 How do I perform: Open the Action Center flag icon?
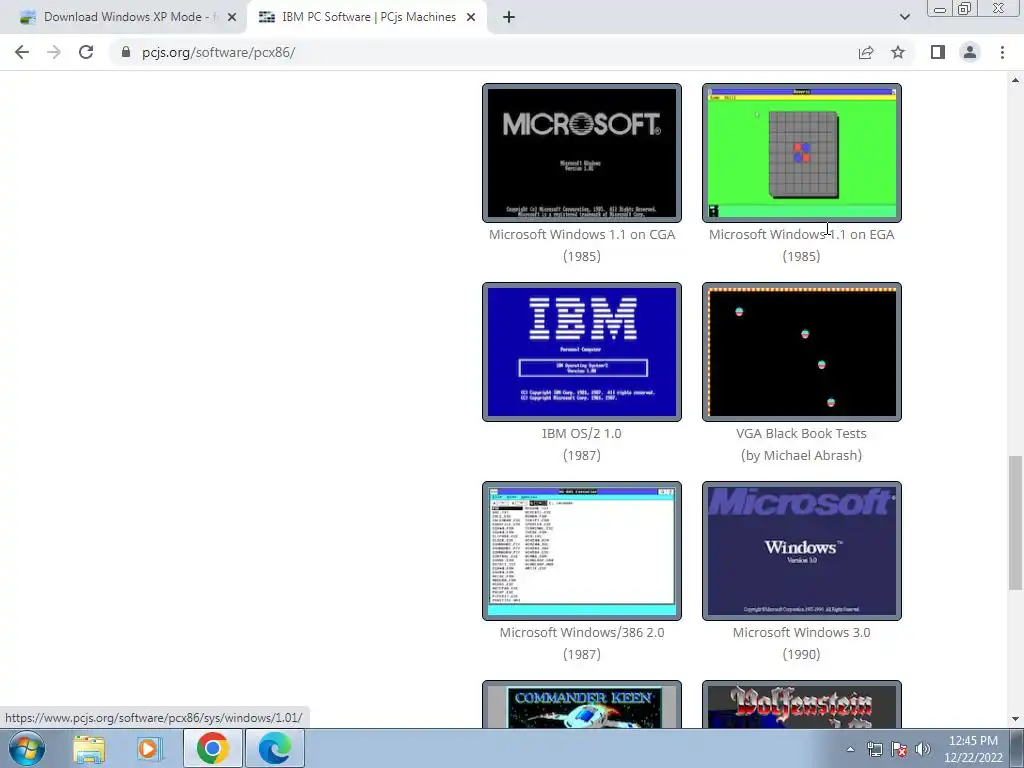pos(899,749)
